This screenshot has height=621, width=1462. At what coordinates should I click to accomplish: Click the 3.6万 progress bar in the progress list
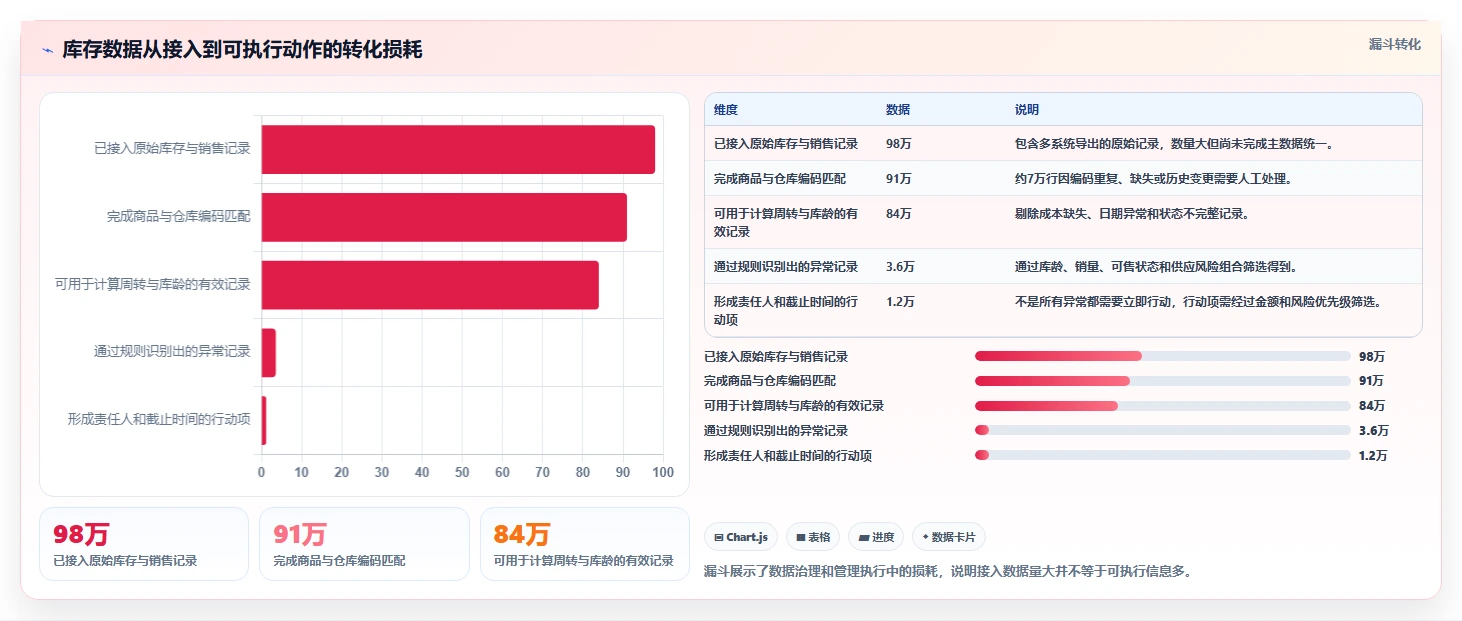point(1162,430)
